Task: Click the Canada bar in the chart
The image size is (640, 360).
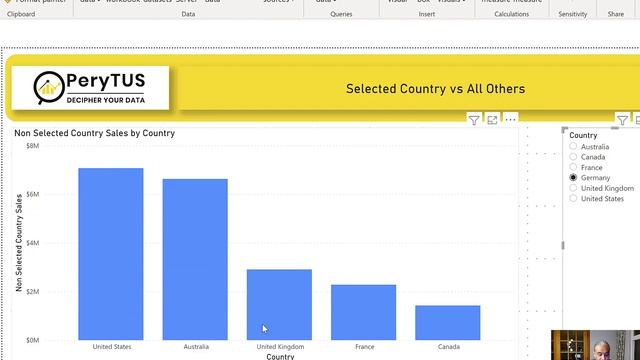Action: (x=448, y=322)
